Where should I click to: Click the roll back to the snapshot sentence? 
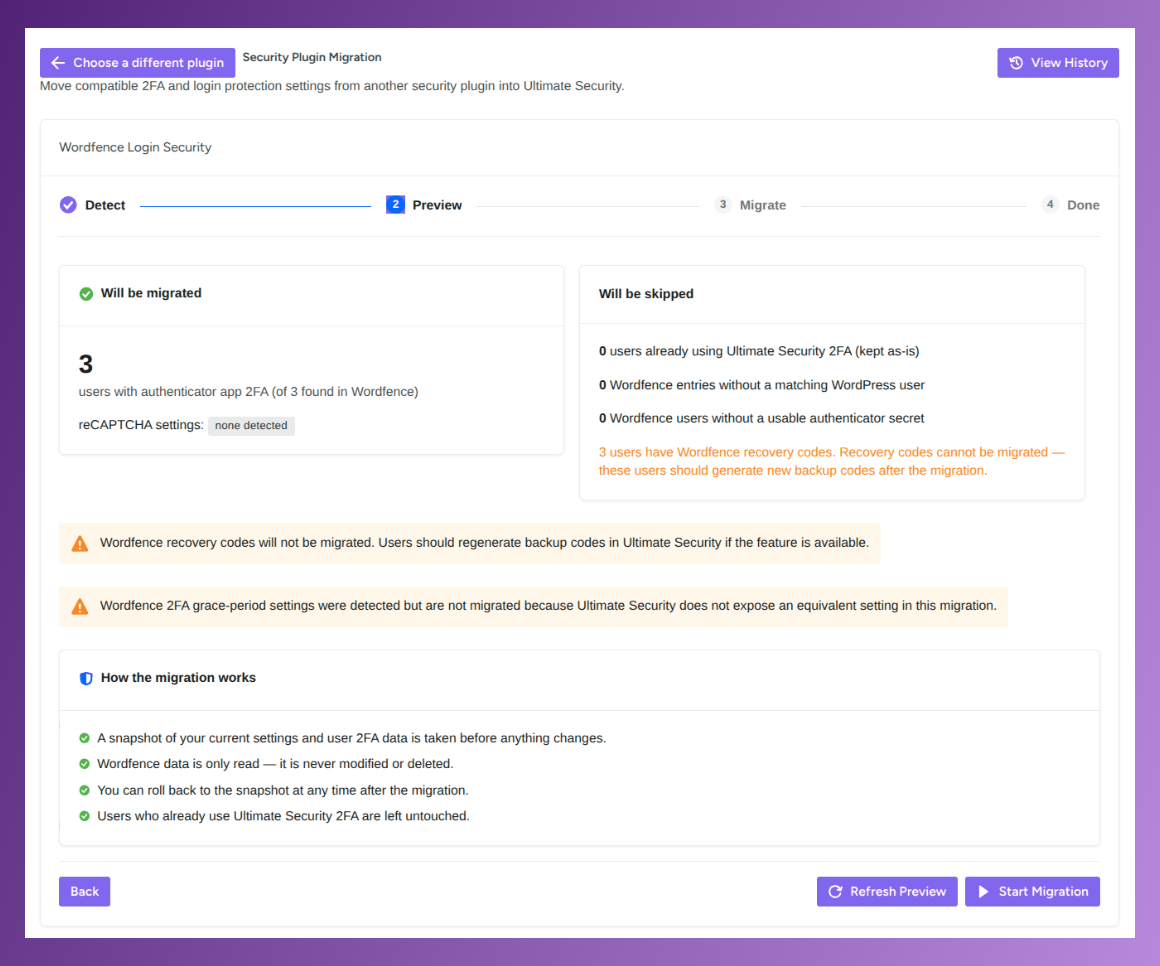point(283,790)
